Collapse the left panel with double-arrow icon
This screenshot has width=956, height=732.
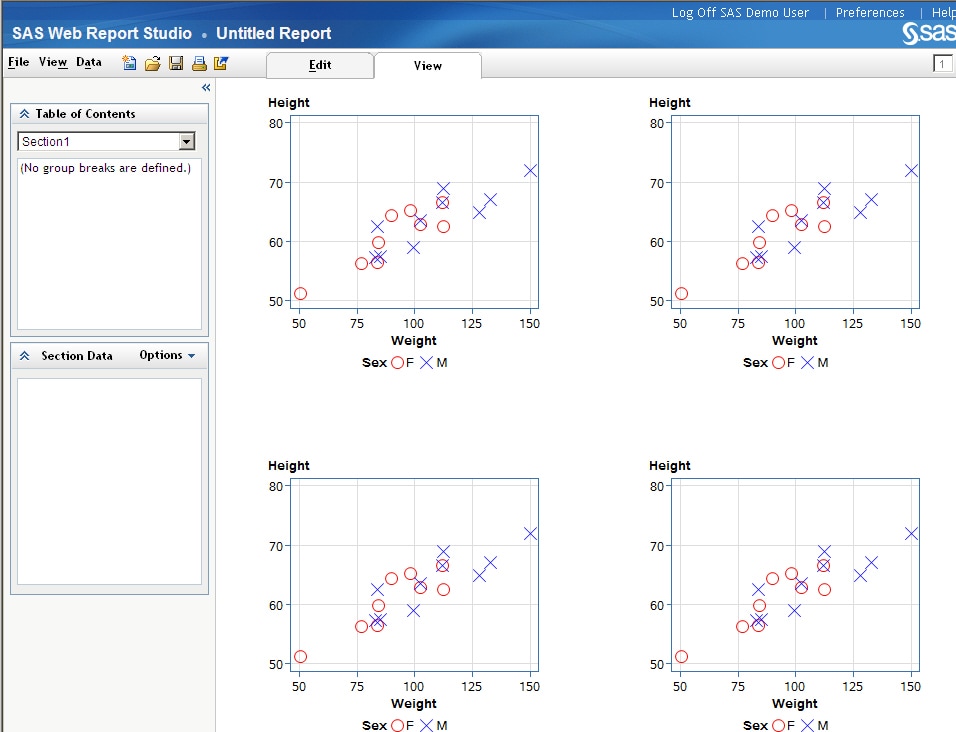(x=206, y=88)
